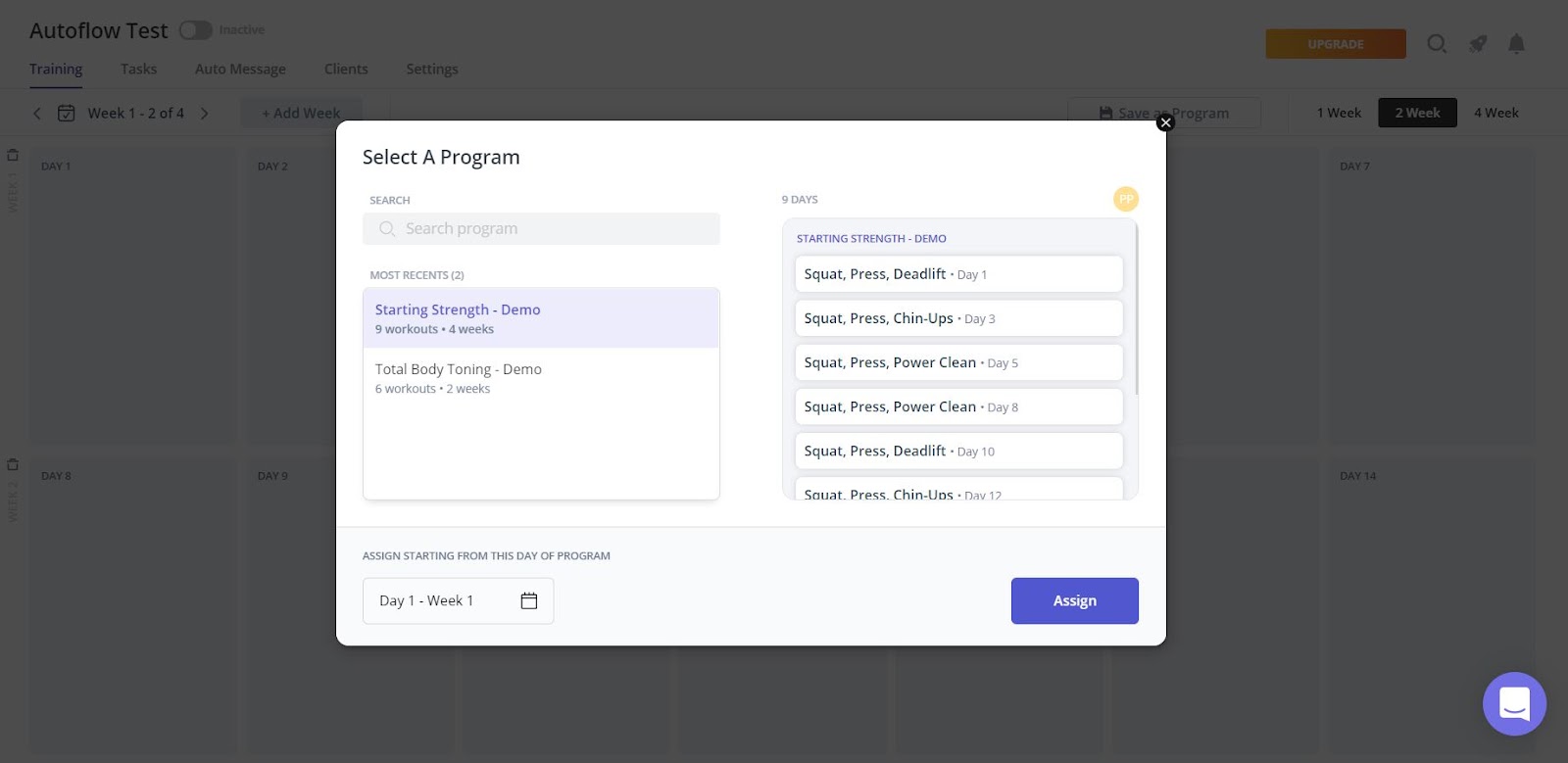This screenshot has width=1568, height=763.
Task: Go to previous week with left chevron
Action: (x=37, y=114)
